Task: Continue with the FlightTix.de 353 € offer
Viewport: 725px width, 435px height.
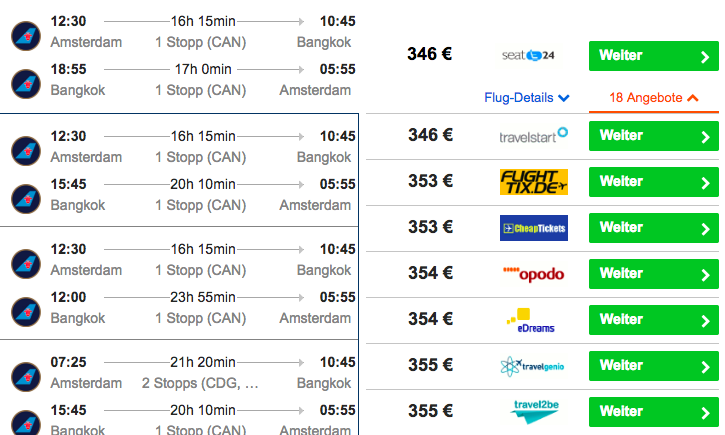Action: pyautogui.click(x=654, y=182)
